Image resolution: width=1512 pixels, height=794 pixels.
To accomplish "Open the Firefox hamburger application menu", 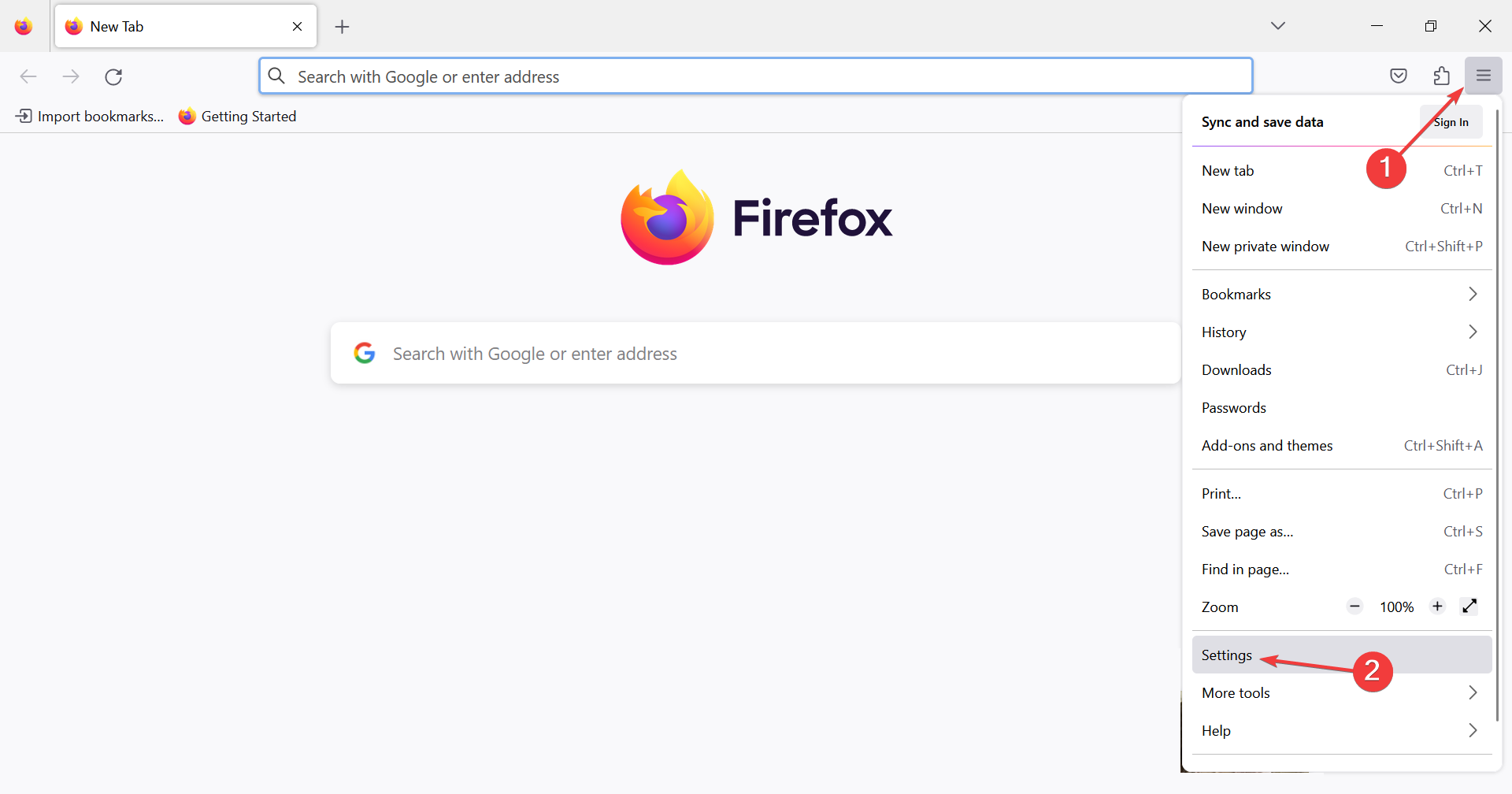I will pyautogui.click(x=1484, y=76).
